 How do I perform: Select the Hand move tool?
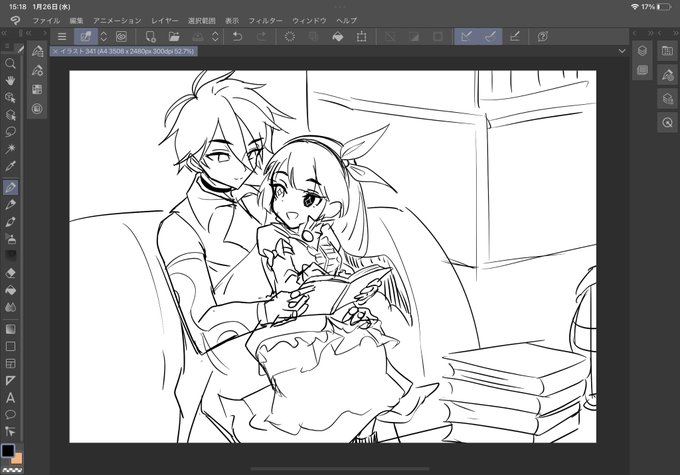[10, 81]
